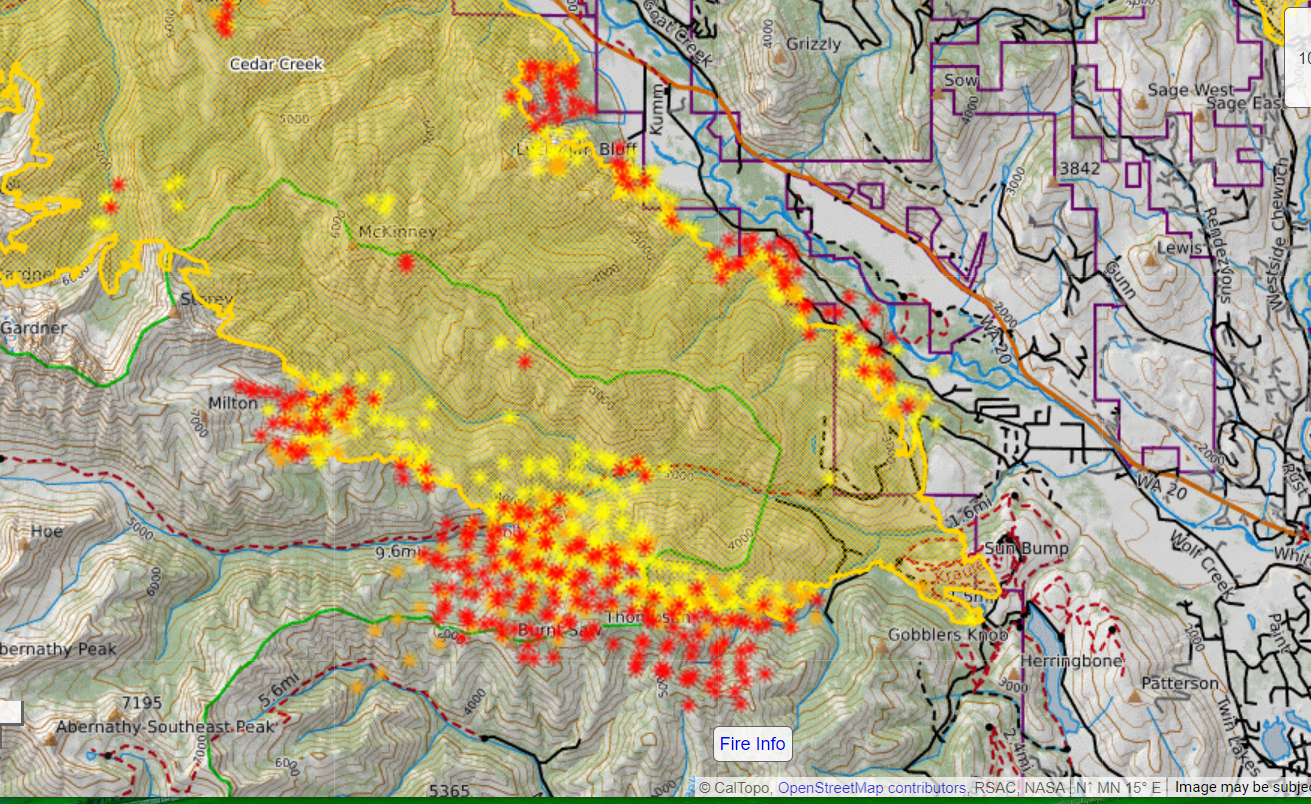This screenshot has height=804, width=1311.
Task: Click the Cedar Creek place label
Action: [x=276, y=64]
